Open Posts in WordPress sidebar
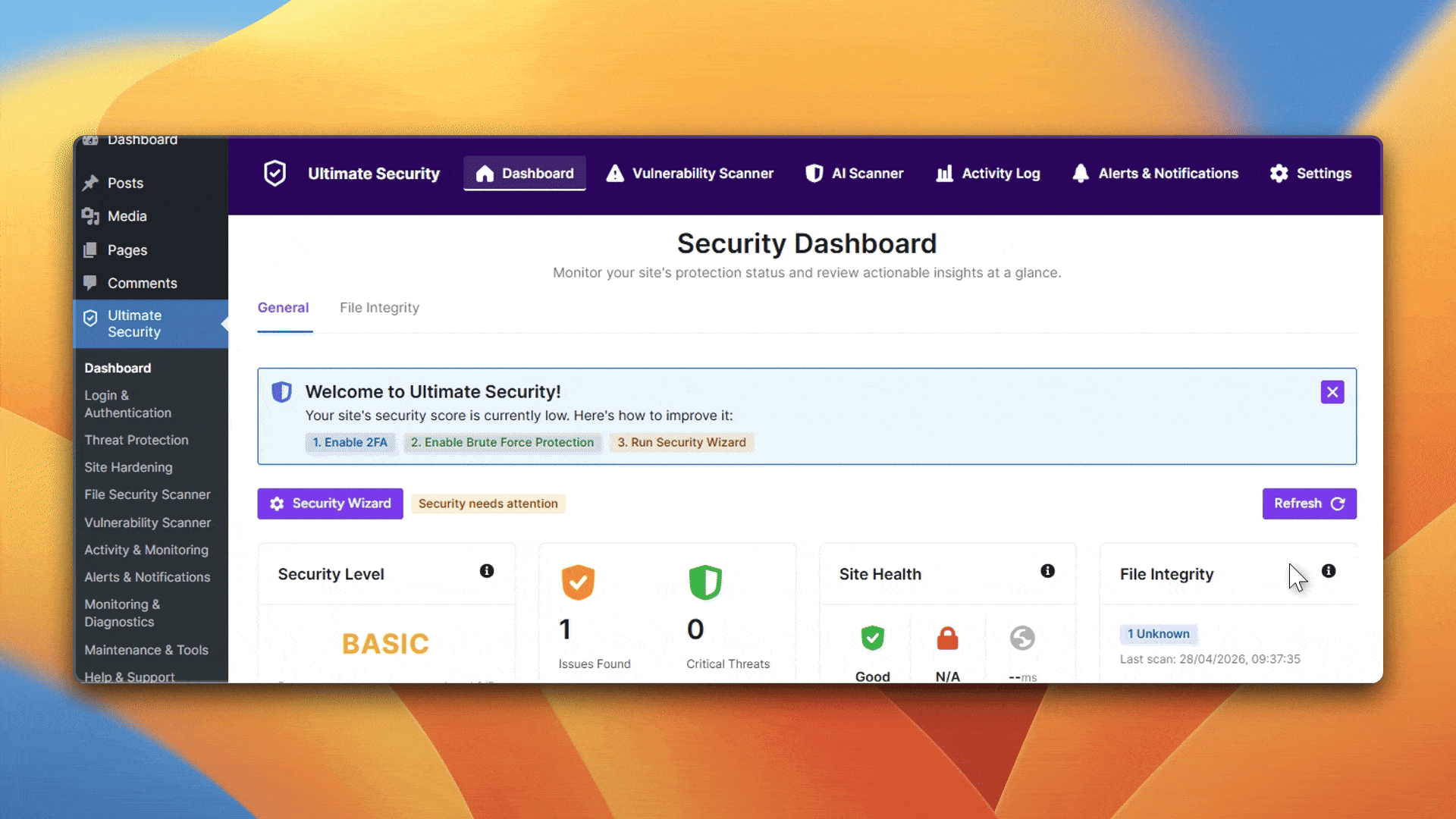 (125, 183)
